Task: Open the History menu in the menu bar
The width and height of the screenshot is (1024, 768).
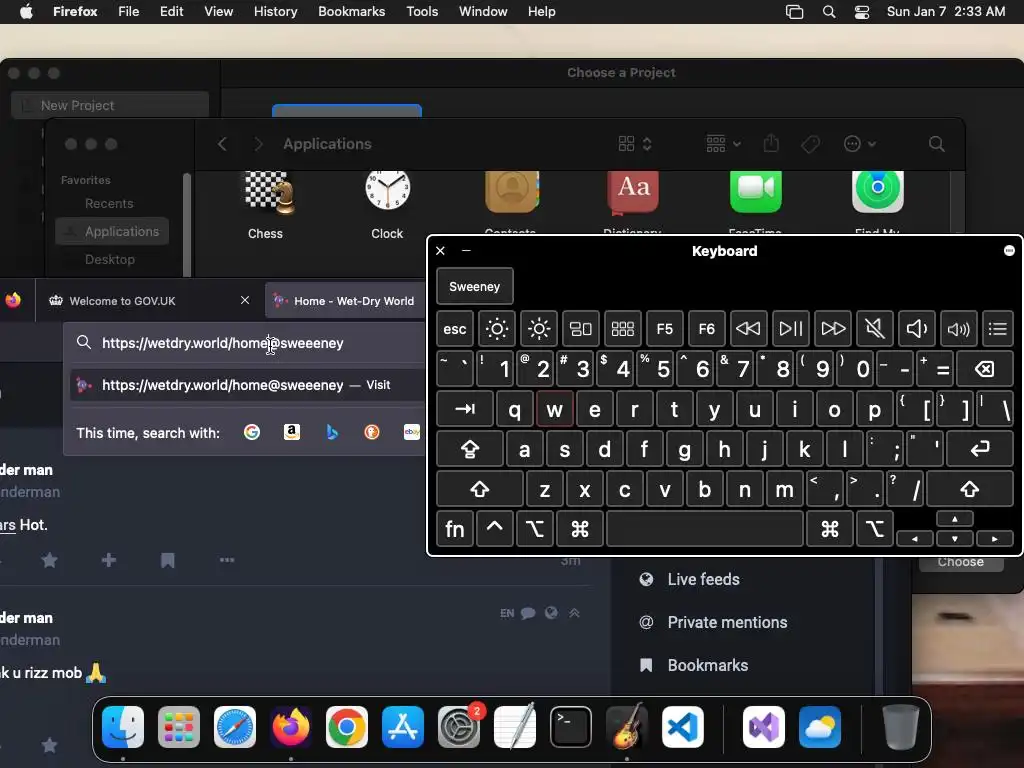Action: point(276,12)
